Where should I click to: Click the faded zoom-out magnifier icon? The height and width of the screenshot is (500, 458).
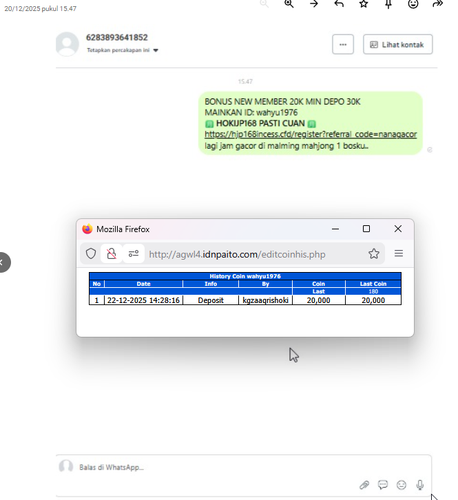(x=264, y=4)
